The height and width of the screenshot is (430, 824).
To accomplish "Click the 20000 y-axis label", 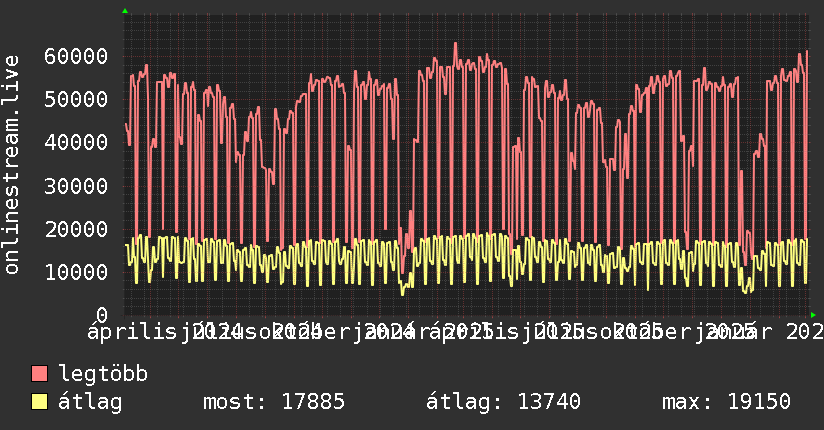I will pos(76,229).
